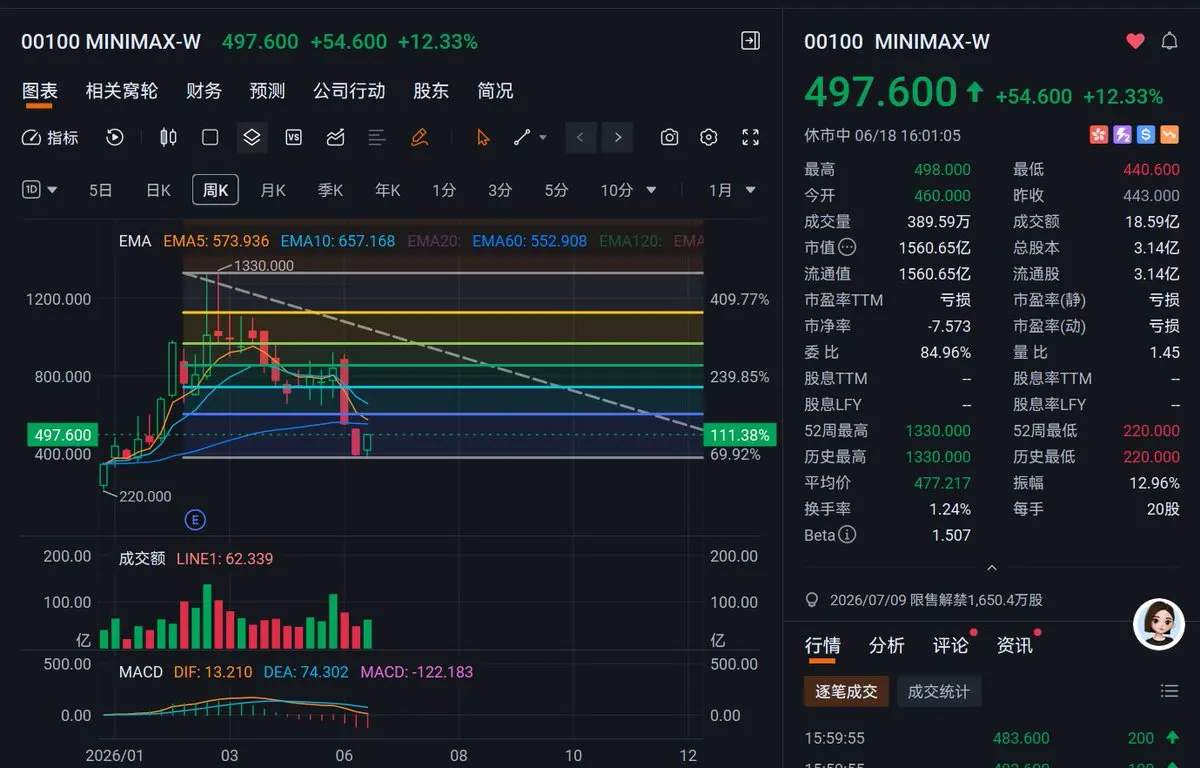This screenshot has height=768, width=1200.
Task: Open chart settings gear icon
Action: click(709, 138)
